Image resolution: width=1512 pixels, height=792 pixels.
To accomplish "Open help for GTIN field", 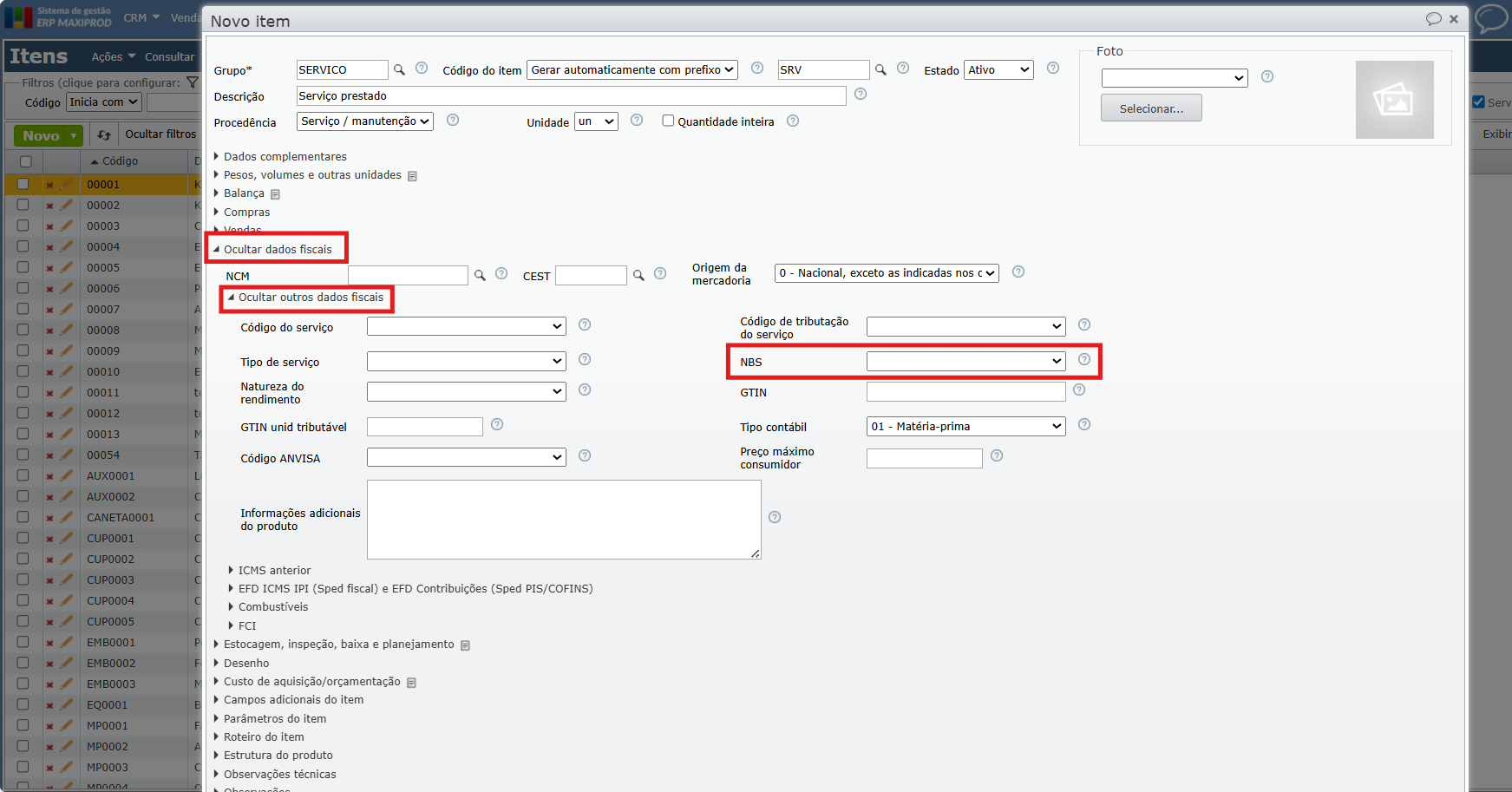I will click(x=1079, y=389).
